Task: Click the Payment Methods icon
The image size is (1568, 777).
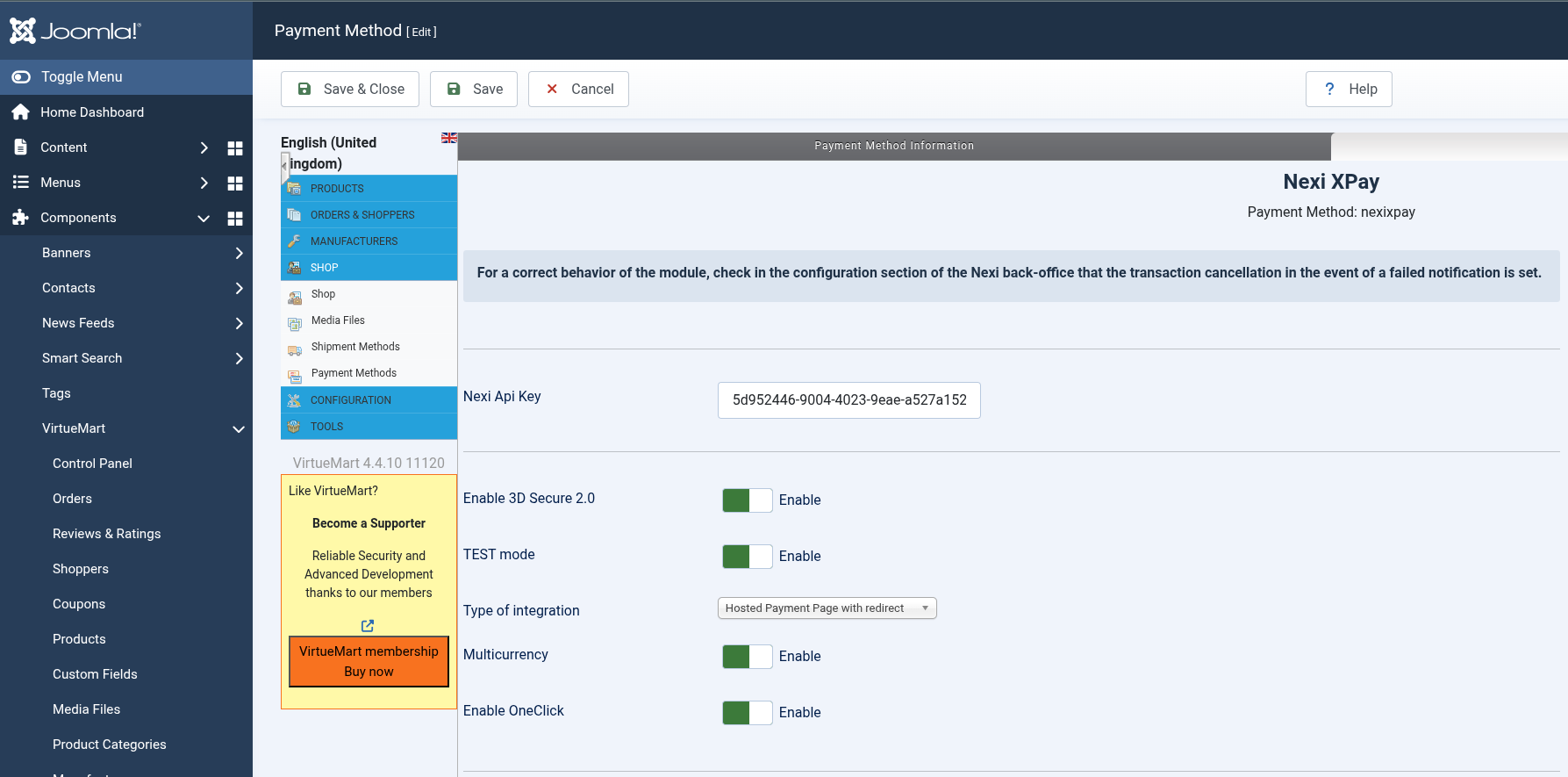Action: pos(295,378)
